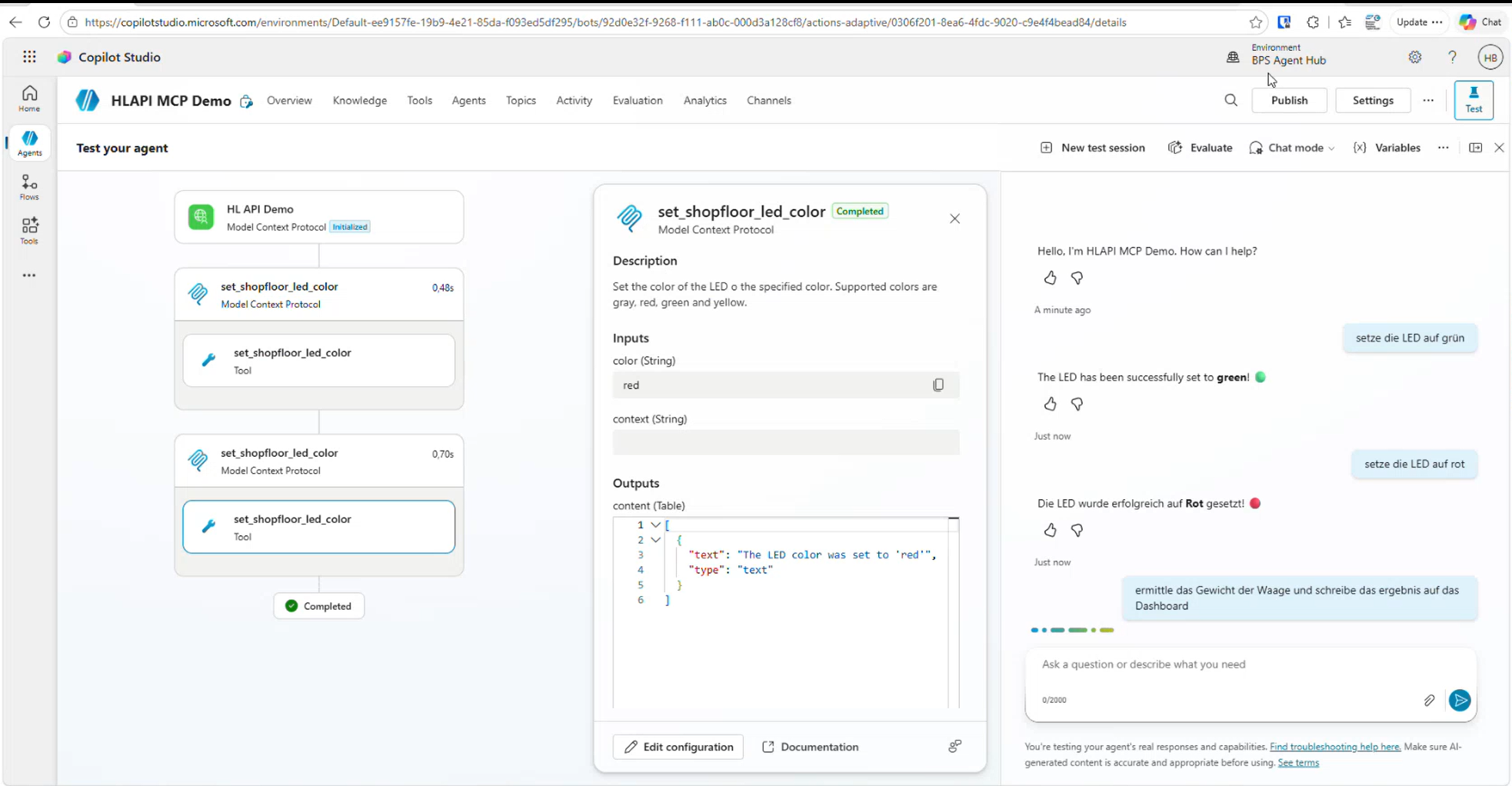Viewport: 1512px width, 786px height.
Task: Switch to the Overview tab
Action: 289,100
